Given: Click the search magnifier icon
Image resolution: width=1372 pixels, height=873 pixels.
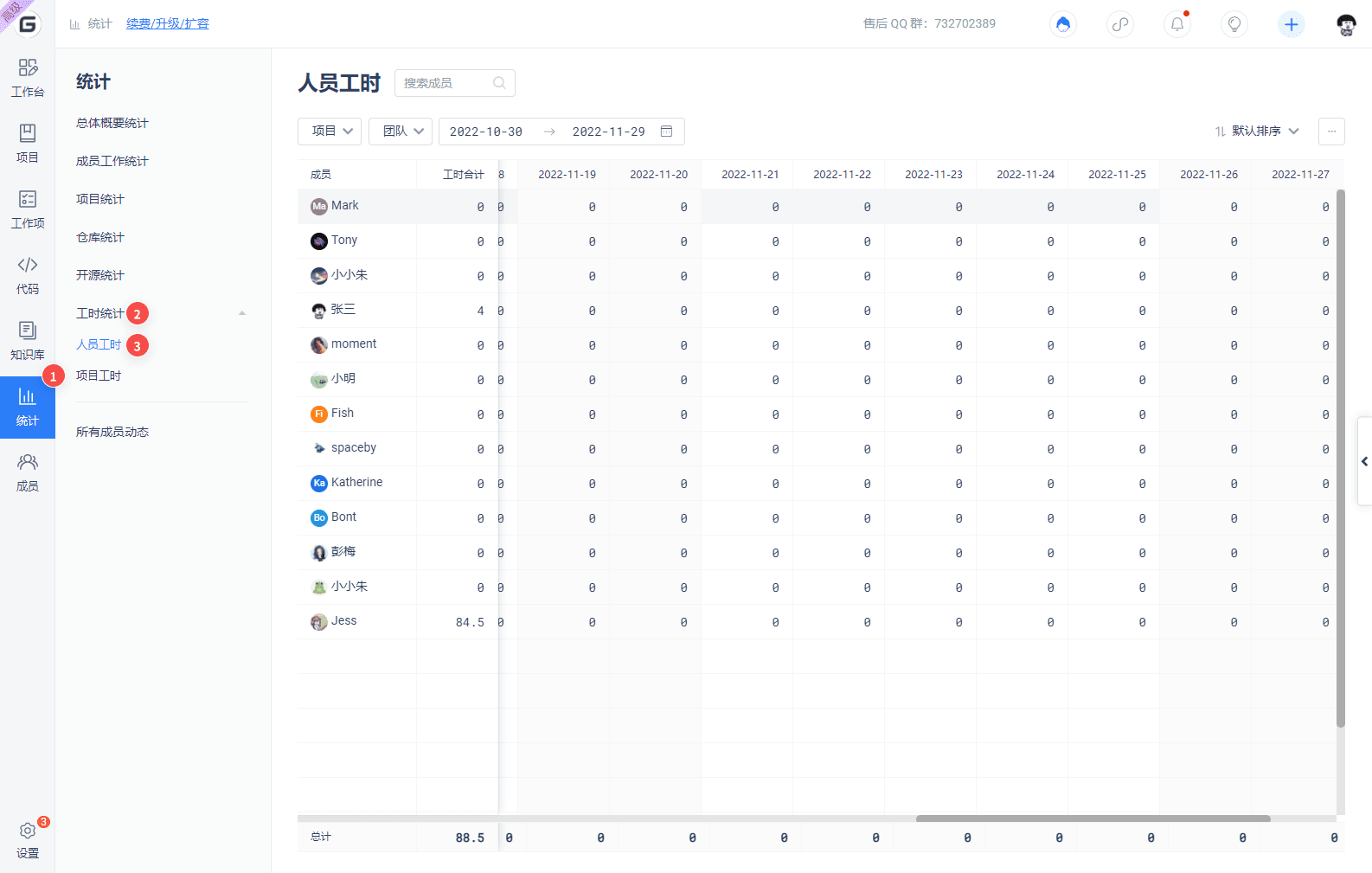Looking at the screenshot, I should 499,83.
